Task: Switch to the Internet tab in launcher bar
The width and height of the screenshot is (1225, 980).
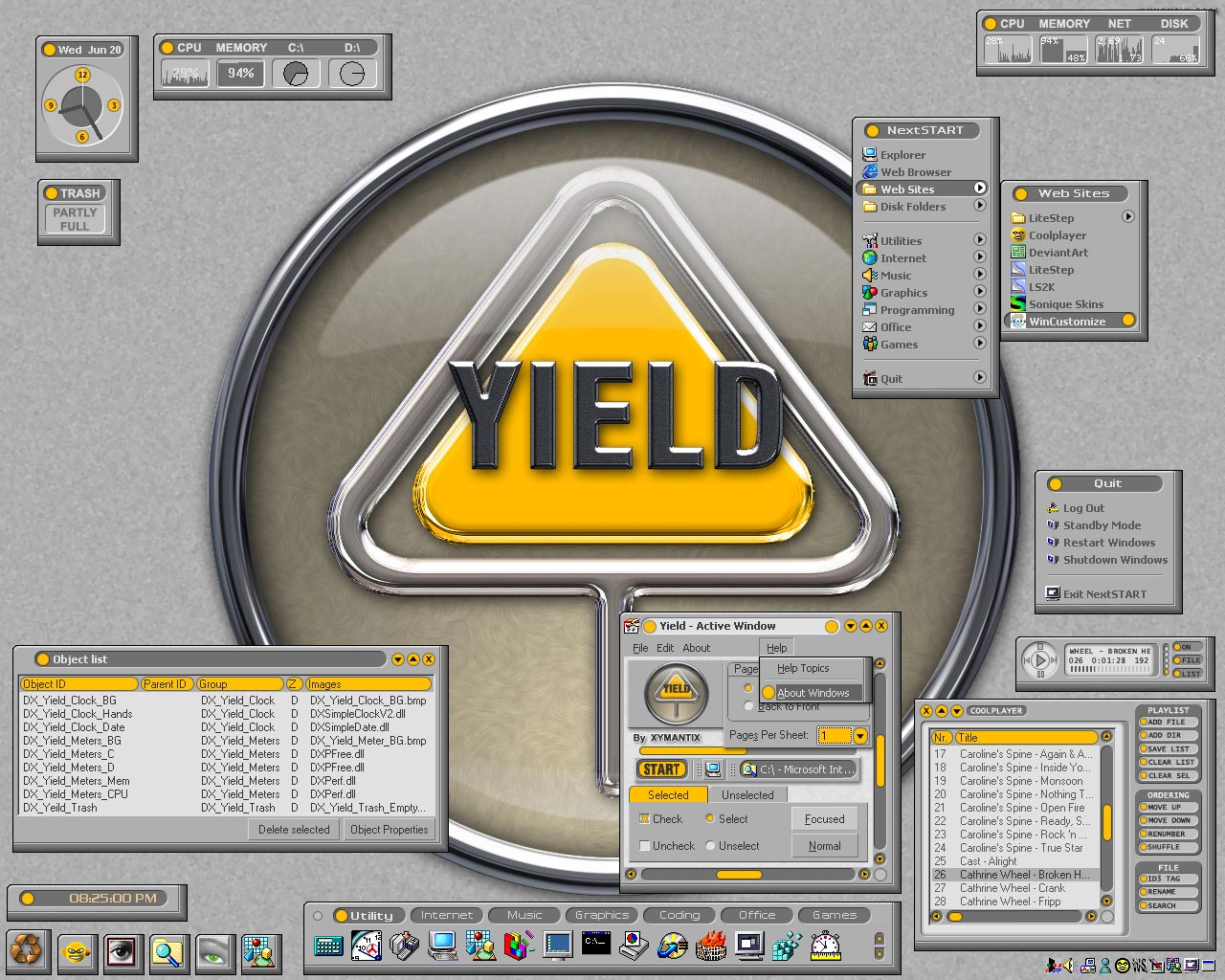Action: click(447, 915)
